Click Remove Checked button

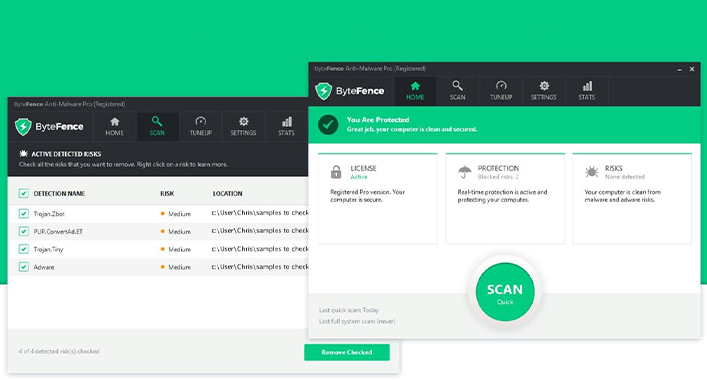pos(347,352)
